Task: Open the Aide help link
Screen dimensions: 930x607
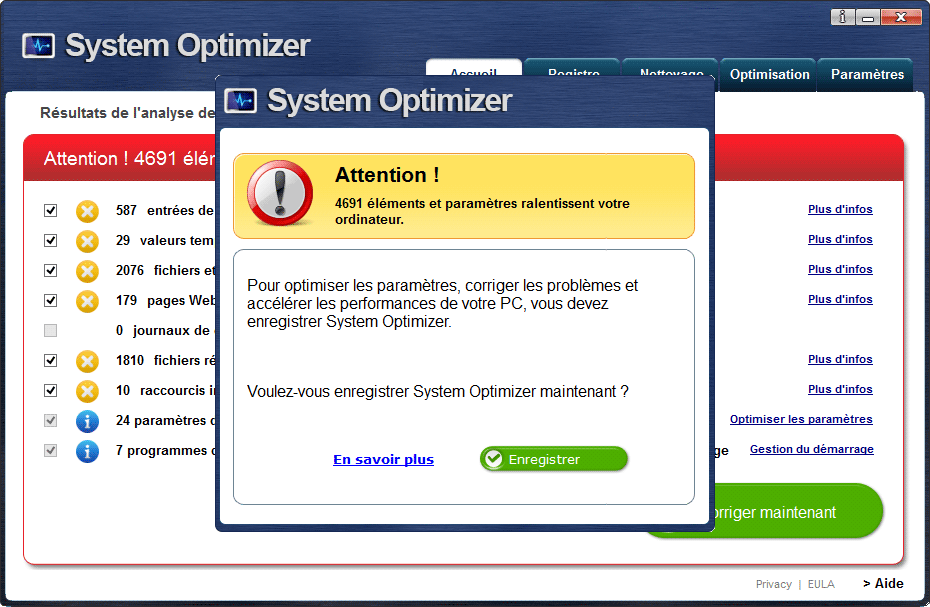Action: pyautogui.click(x=883, y=583)
